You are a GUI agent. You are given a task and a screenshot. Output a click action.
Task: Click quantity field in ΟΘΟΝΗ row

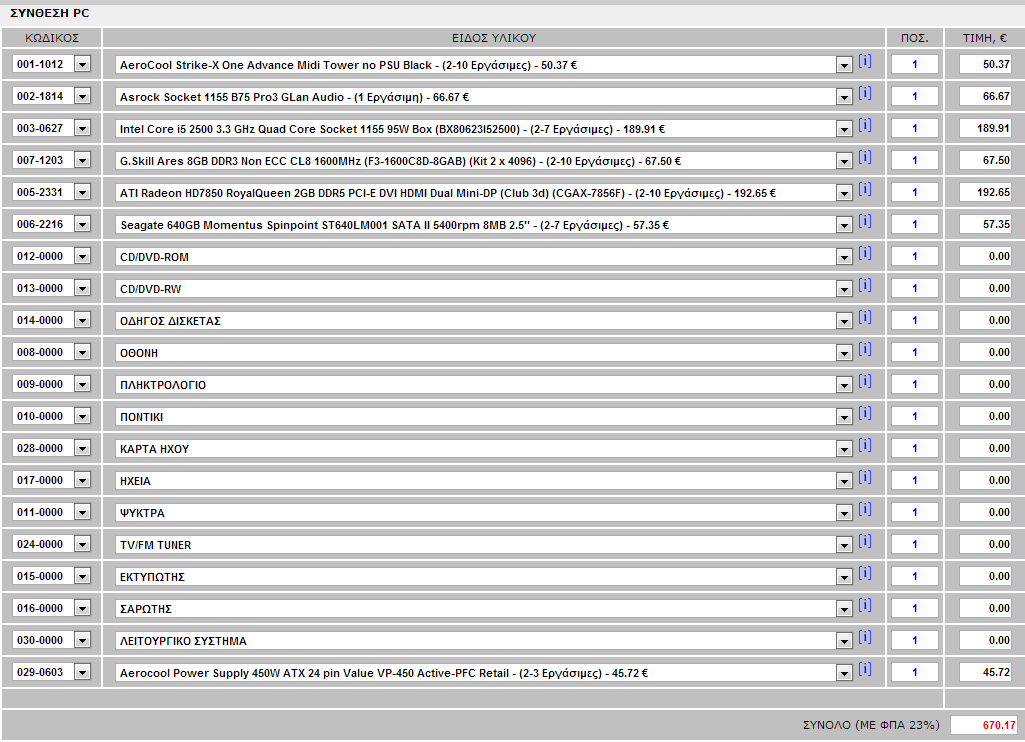pos(915,352)
